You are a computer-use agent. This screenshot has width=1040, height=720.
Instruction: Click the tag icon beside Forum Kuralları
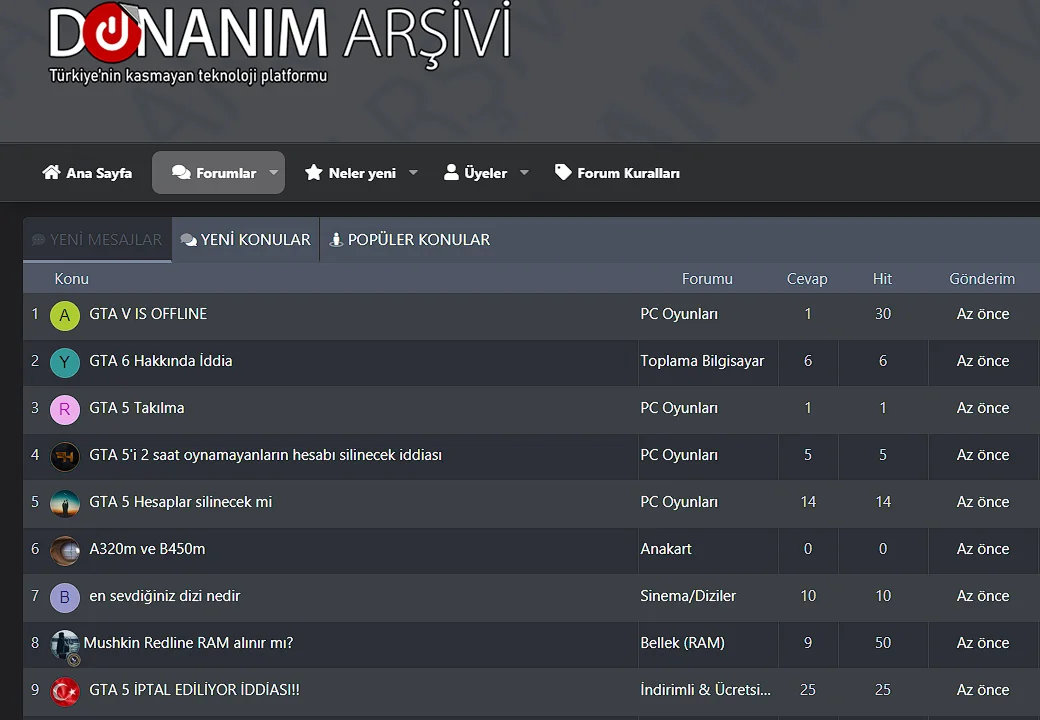pos(563,172)
